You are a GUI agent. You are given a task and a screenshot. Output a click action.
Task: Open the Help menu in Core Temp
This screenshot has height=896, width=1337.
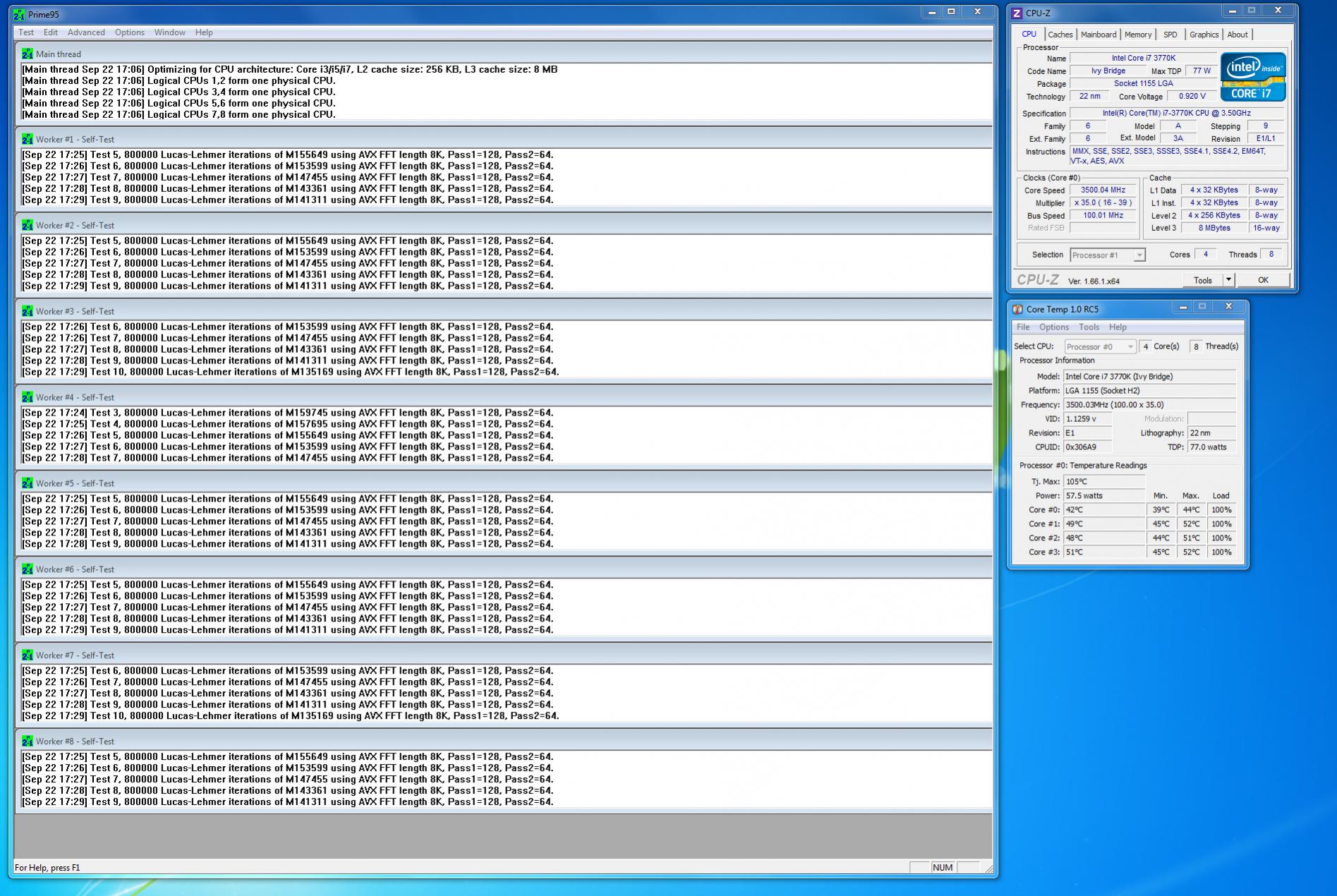pos(1118,327)
